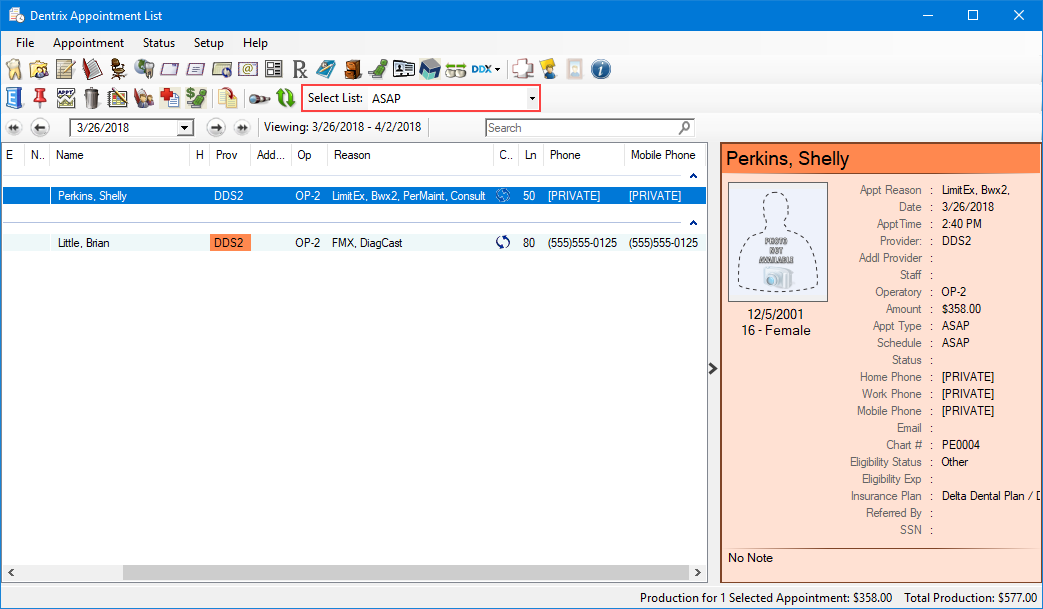The width and height of the screenshot is (1043, 609).
Task: Expand the DDX dropdown arrow
Action: [x=497, y=70]
